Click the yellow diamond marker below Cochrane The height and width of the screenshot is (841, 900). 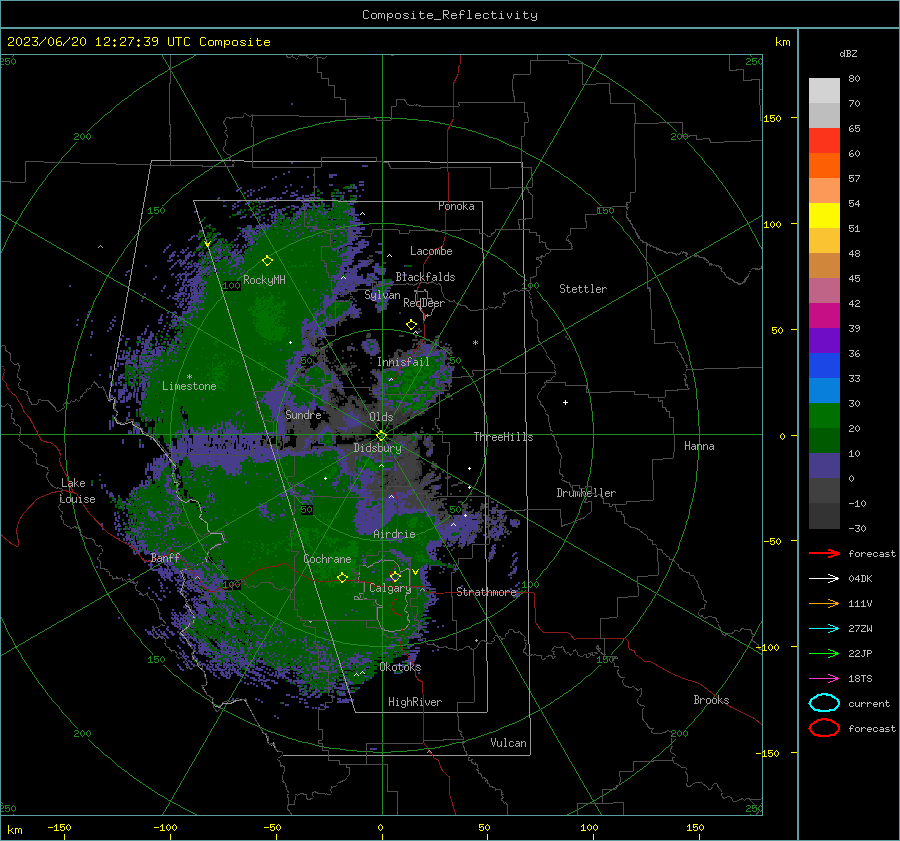(343, 577)
